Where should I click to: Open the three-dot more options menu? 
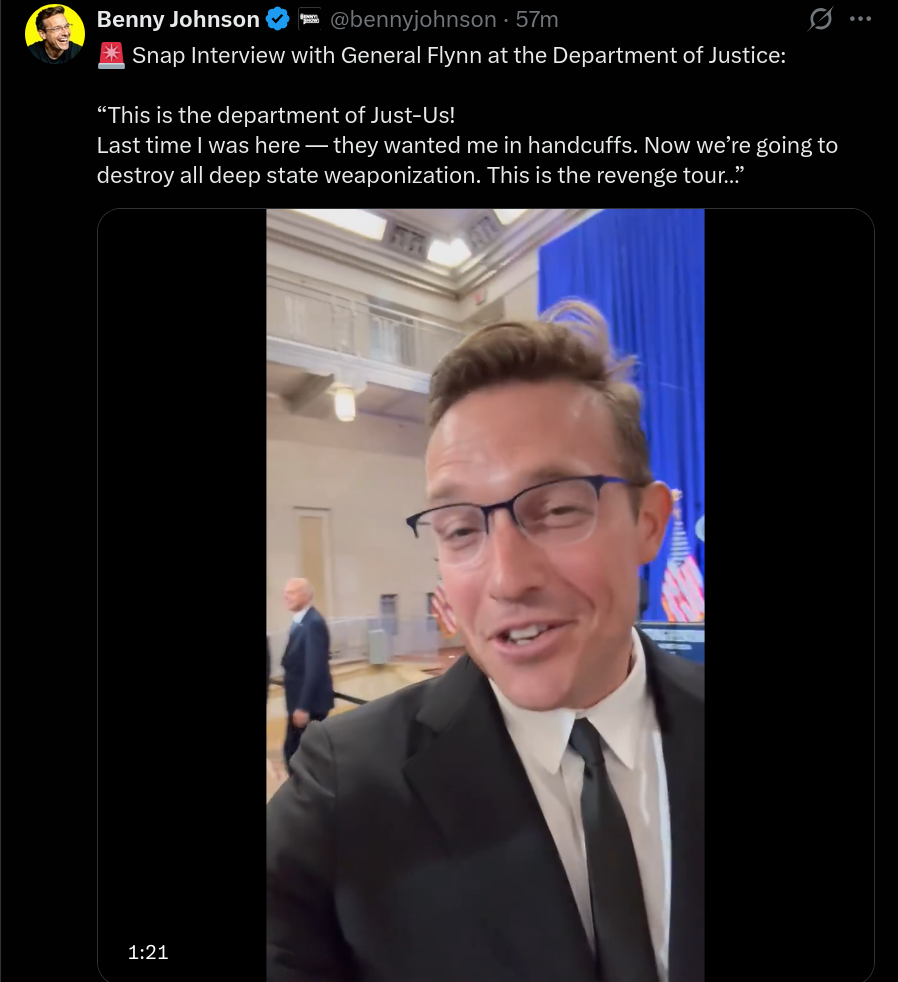coord(860,19)
